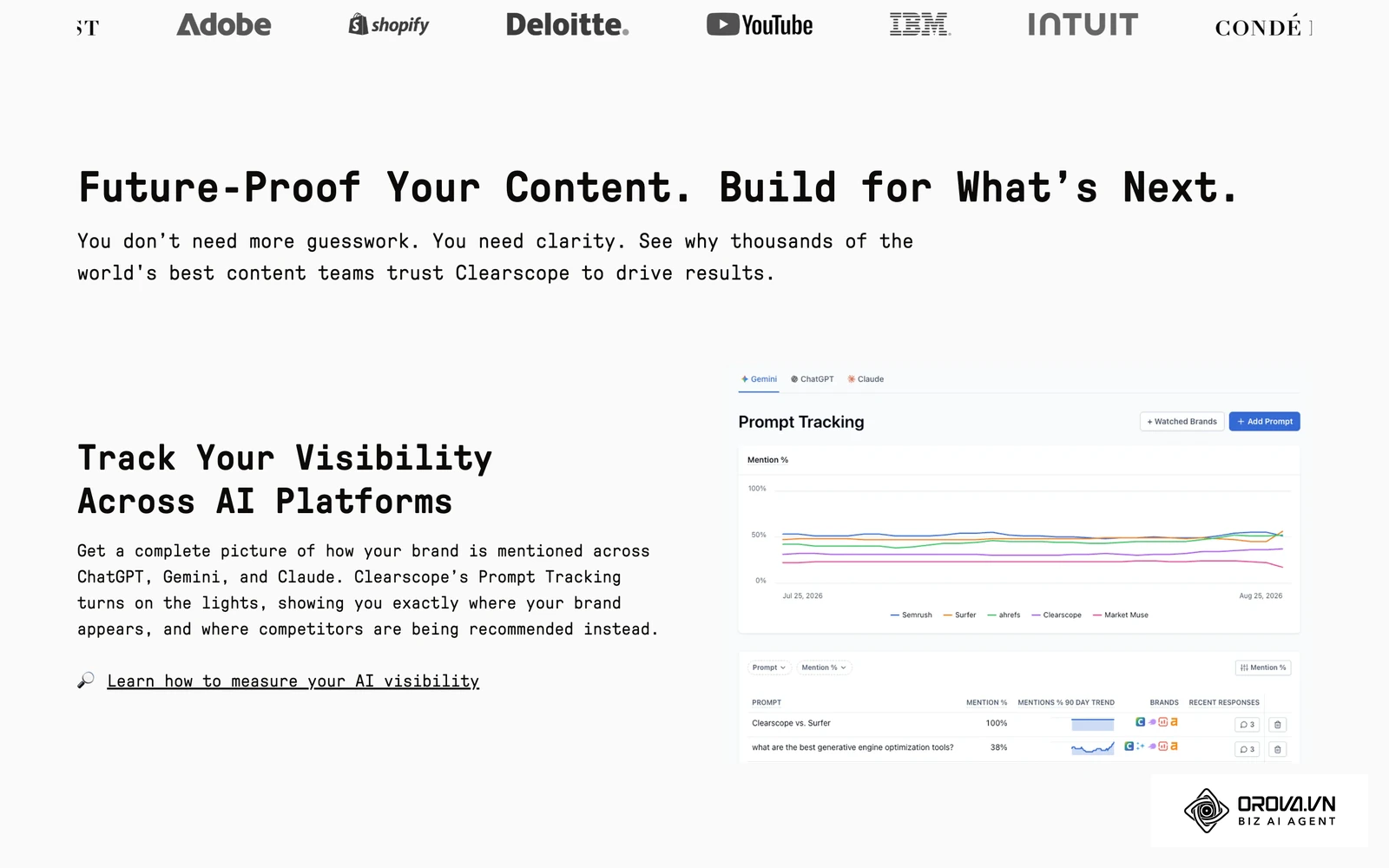The image size is (1389, 868).
Task: Click the Adobe logo
Action: (224, 24)
